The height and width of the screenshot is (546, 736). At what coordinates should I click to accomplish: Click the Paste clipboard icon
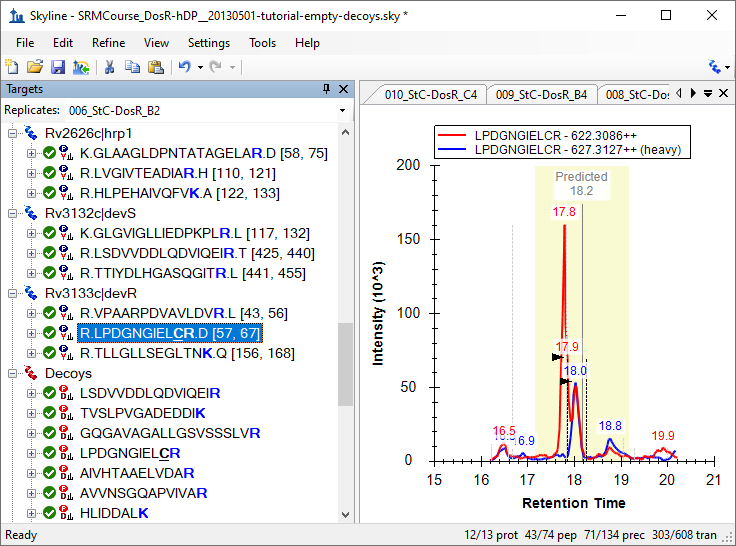(x=155, y=67)
